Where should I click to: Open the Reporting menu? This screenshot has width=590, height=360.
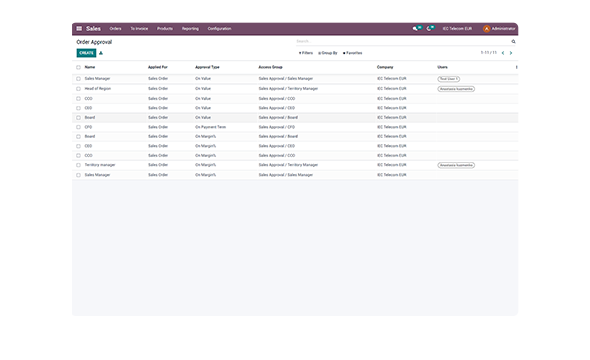point(190,29)
